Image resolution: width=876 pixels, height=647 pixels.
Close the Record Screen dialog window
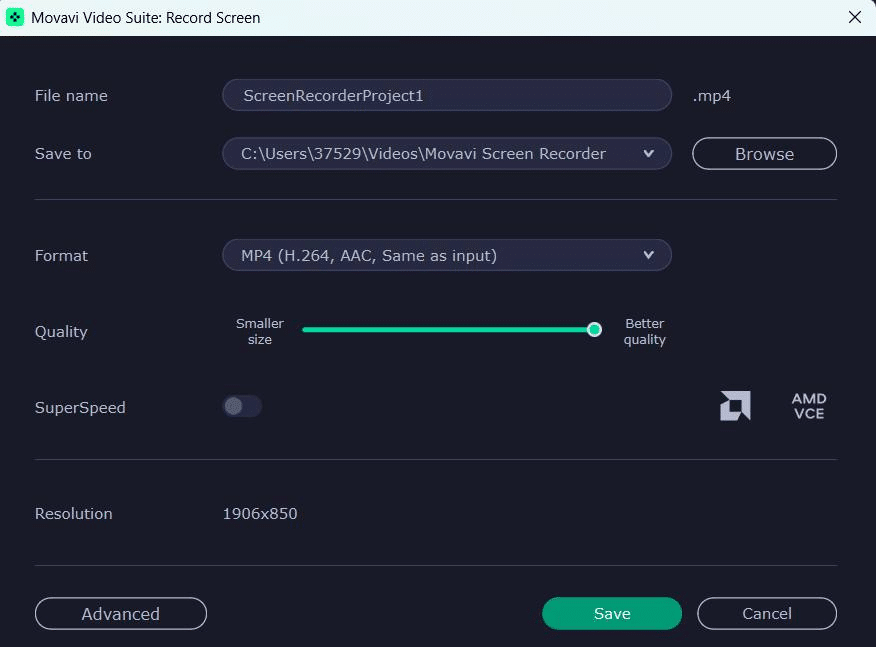[854, 17]
